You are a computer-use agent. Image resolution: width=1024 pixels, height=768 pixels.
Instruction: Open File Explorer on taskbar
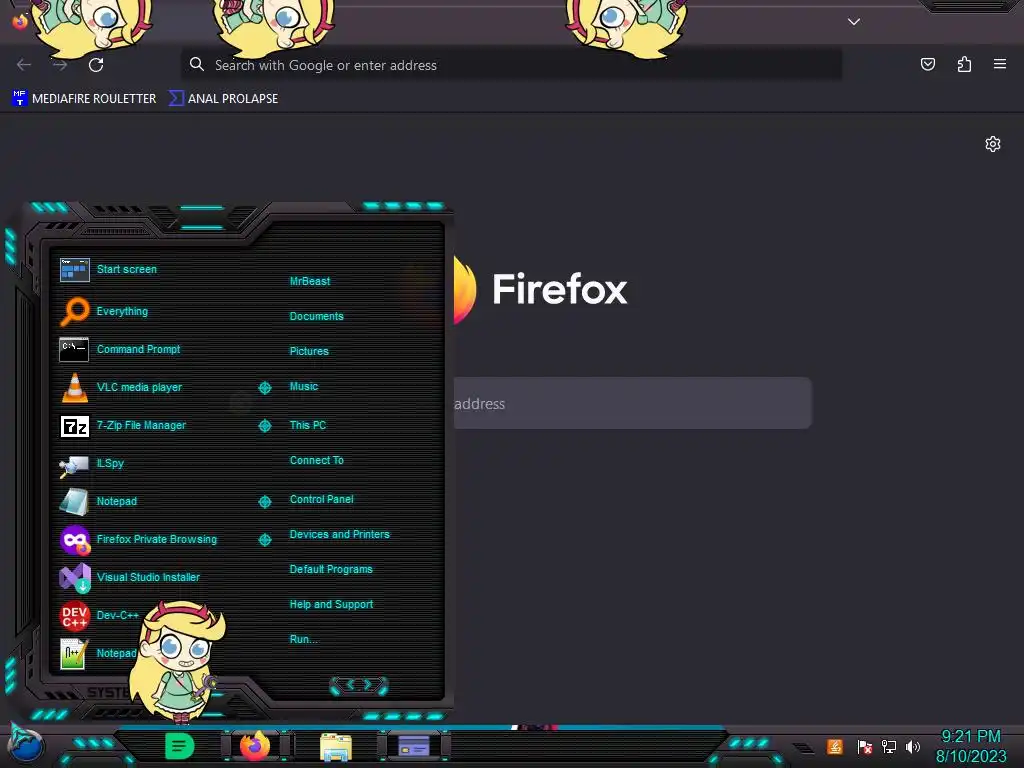coord(336,747)
